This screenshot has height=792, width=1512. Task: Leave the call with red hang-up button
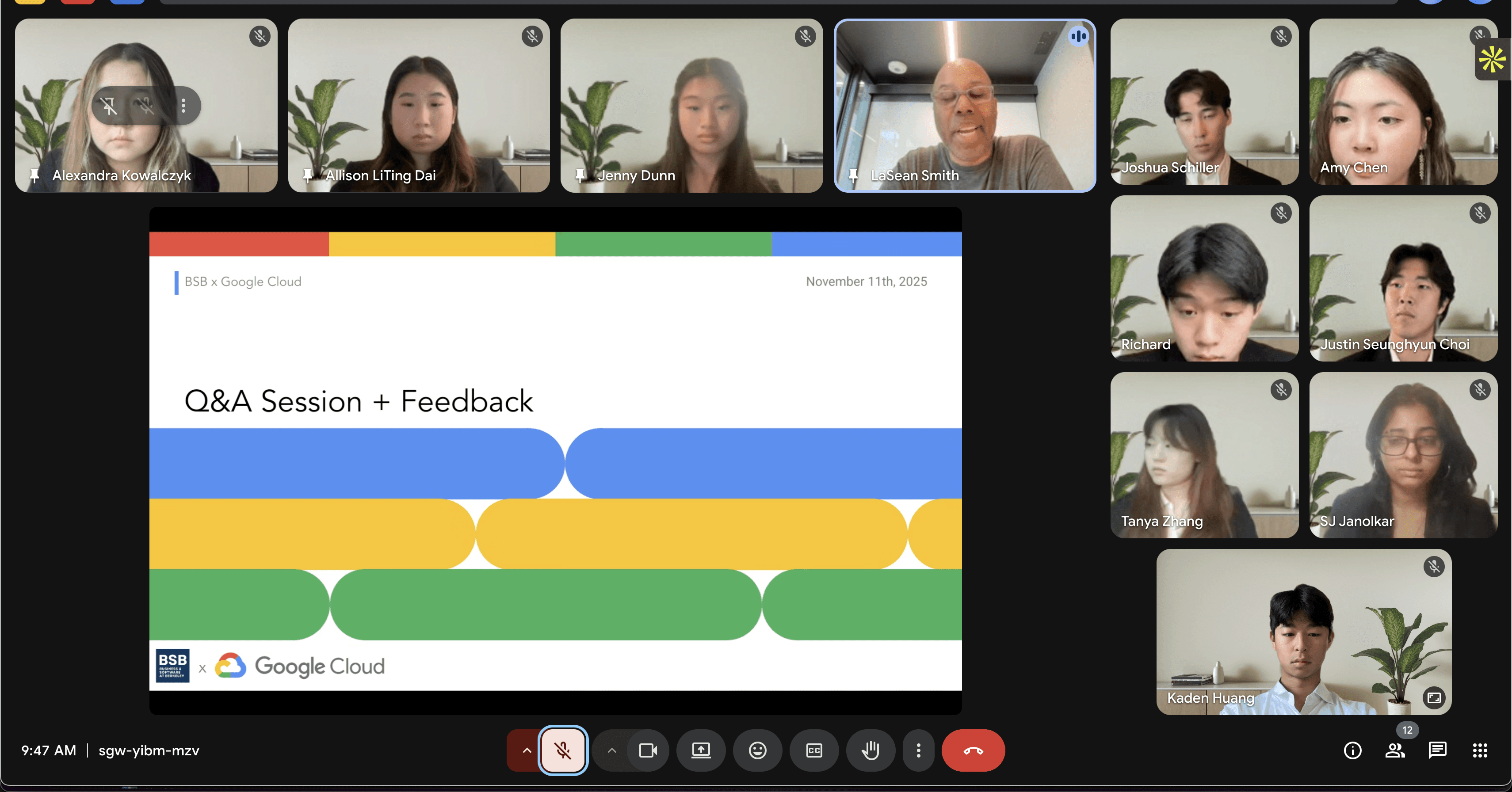coord(973,750)
